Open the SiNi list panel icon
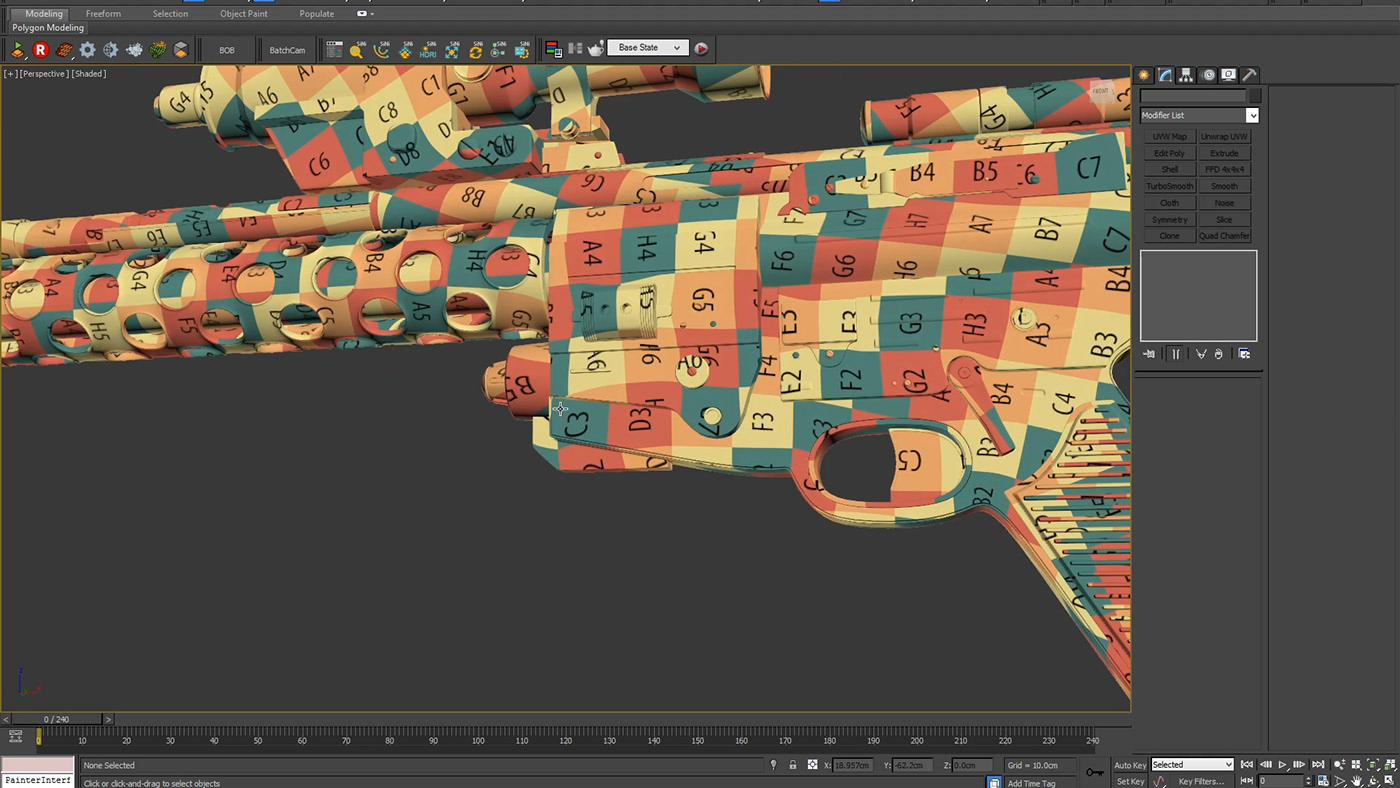The image size is (1400, 788). (334, 49)
